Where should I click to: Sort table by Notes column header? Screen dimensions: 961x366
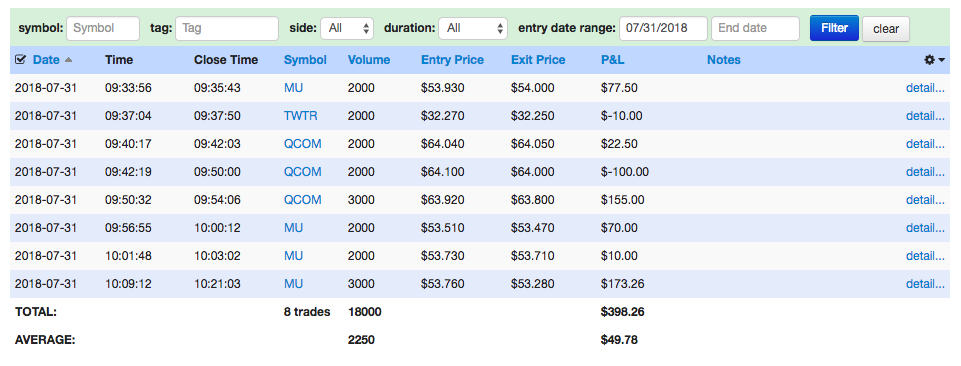[724, 60]
